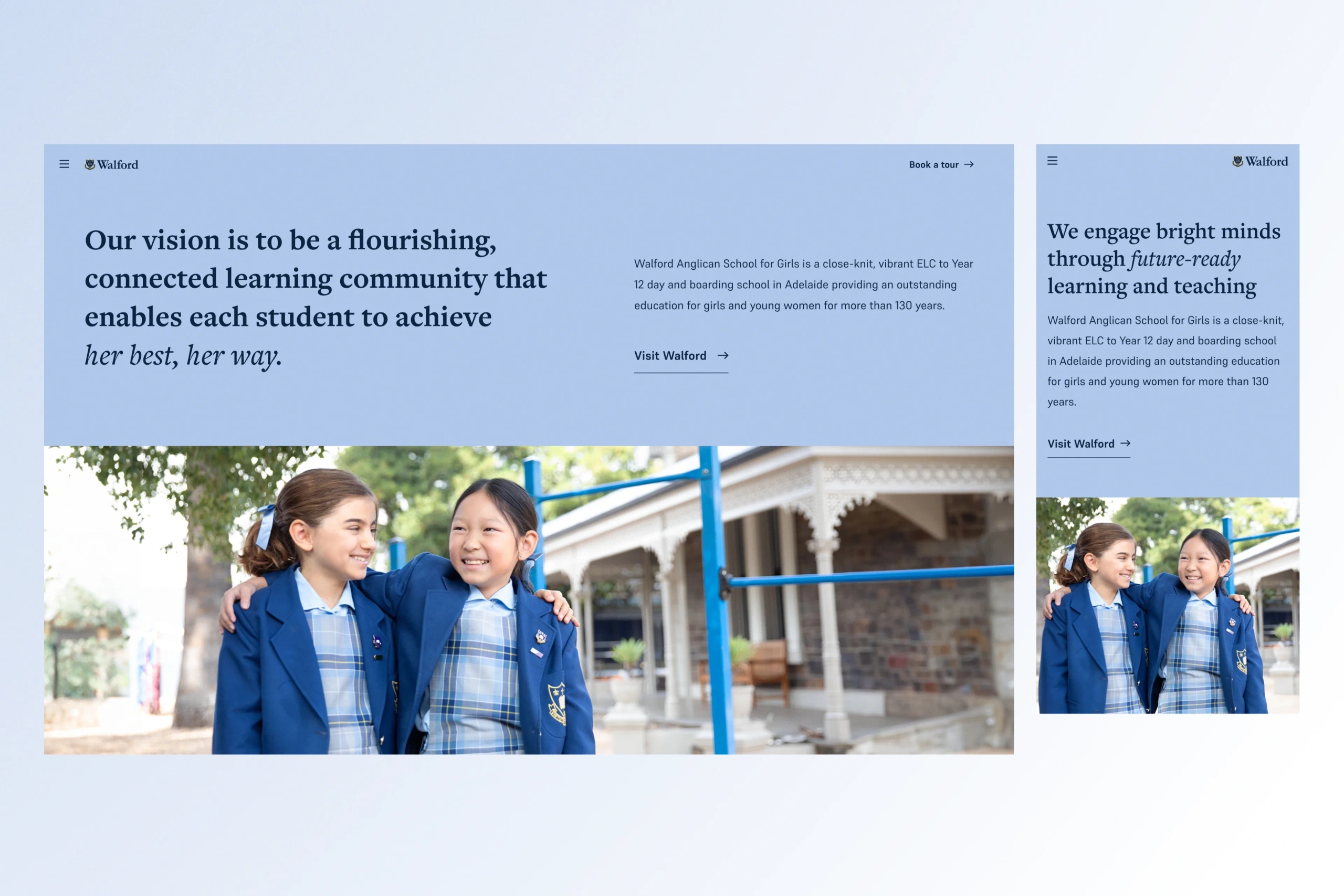Image resolution: width=1344 pixels, height=896 pixels.
Task: Follow the 'Book a tour' text link
Action: point(933,165)
